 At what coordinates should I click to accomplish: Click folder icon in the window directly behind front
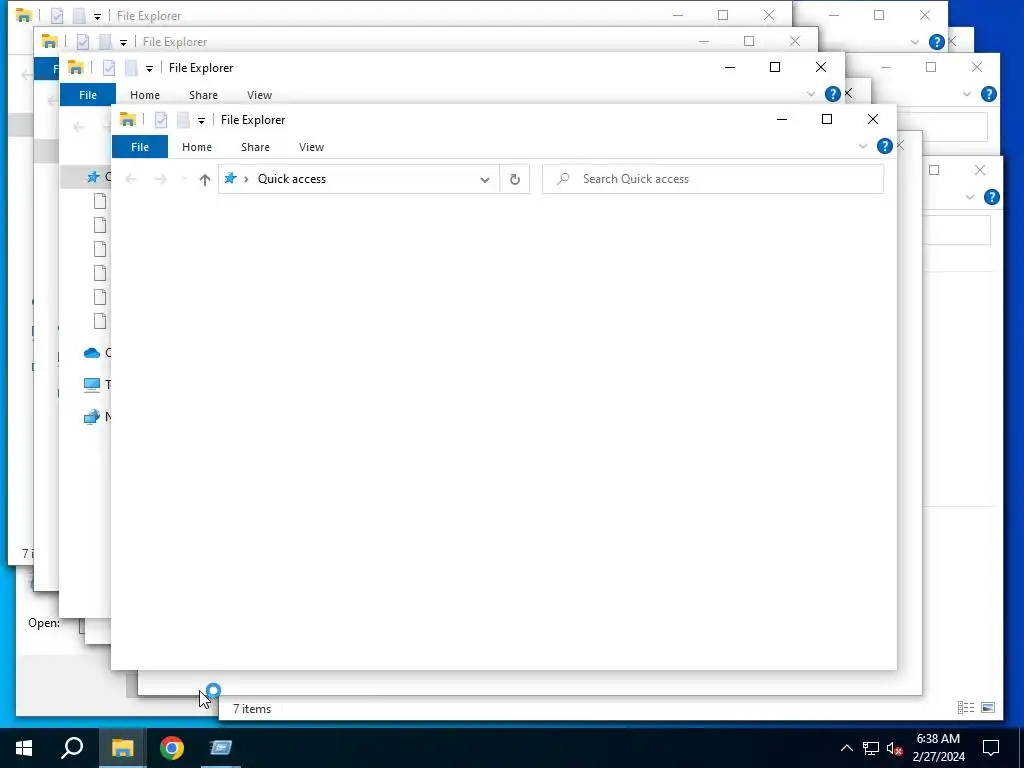(x=75, y=67)
